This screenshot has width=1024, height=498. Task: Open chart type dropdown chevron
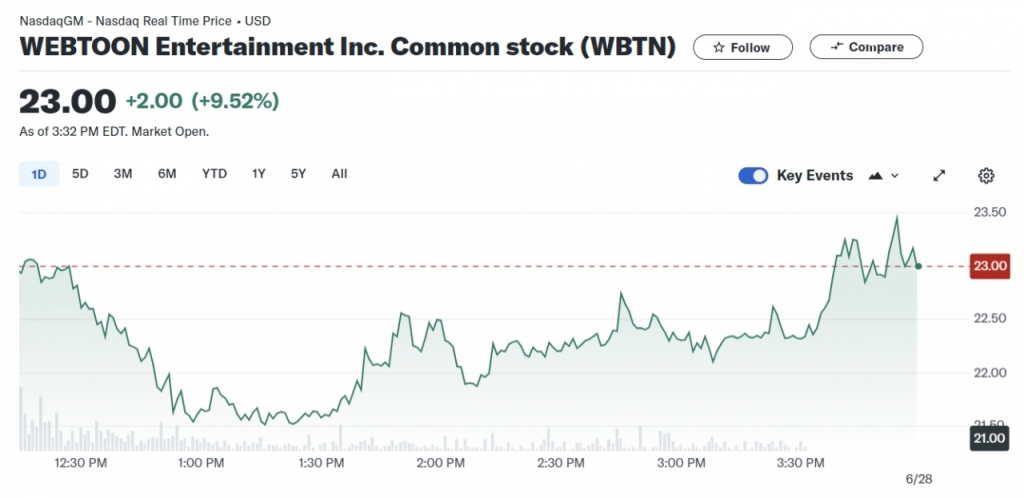click(895, 176)
